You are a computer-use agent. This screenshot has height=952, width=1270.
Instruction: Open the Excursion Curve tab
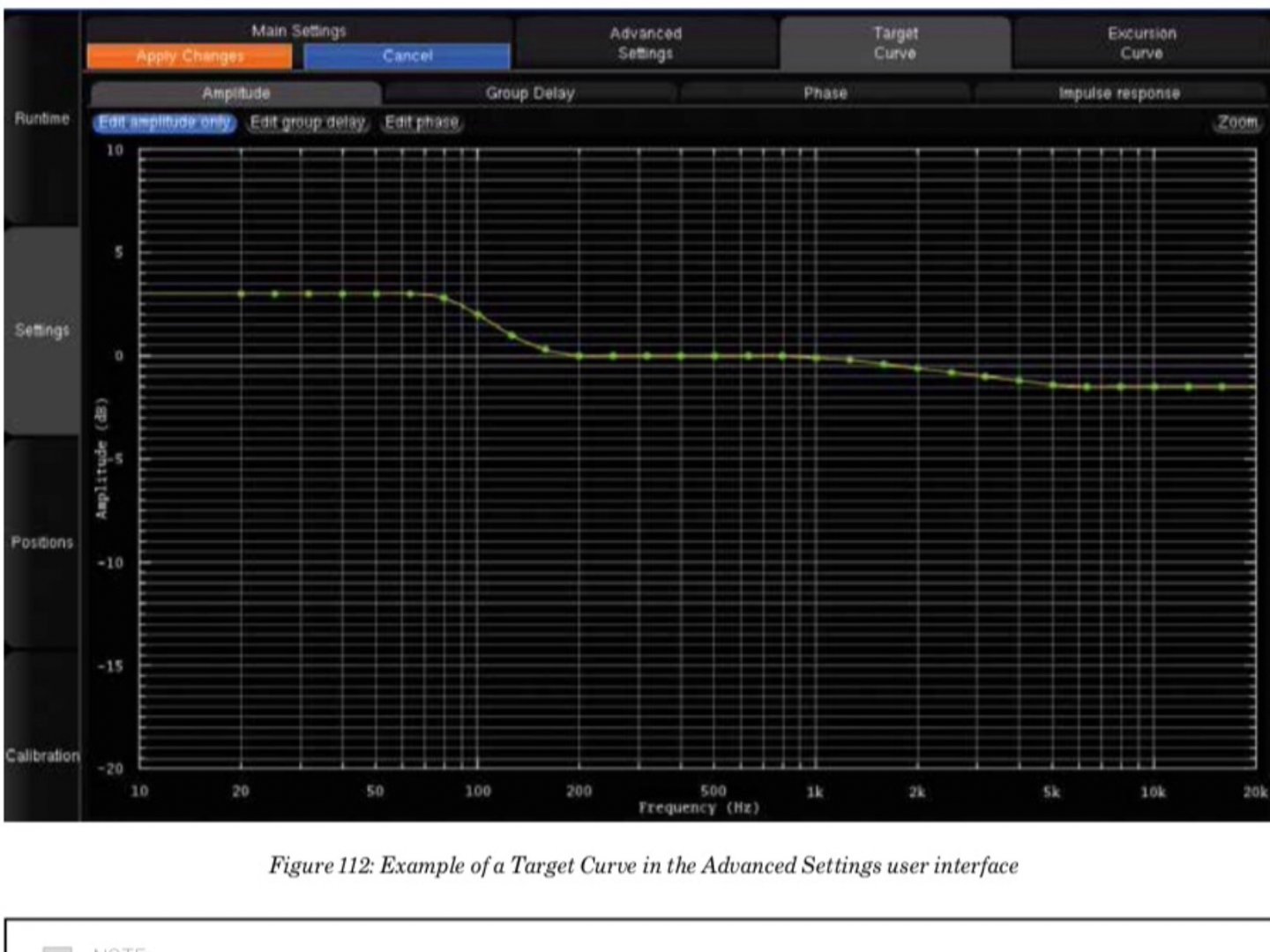click(x=1141, y=43)
